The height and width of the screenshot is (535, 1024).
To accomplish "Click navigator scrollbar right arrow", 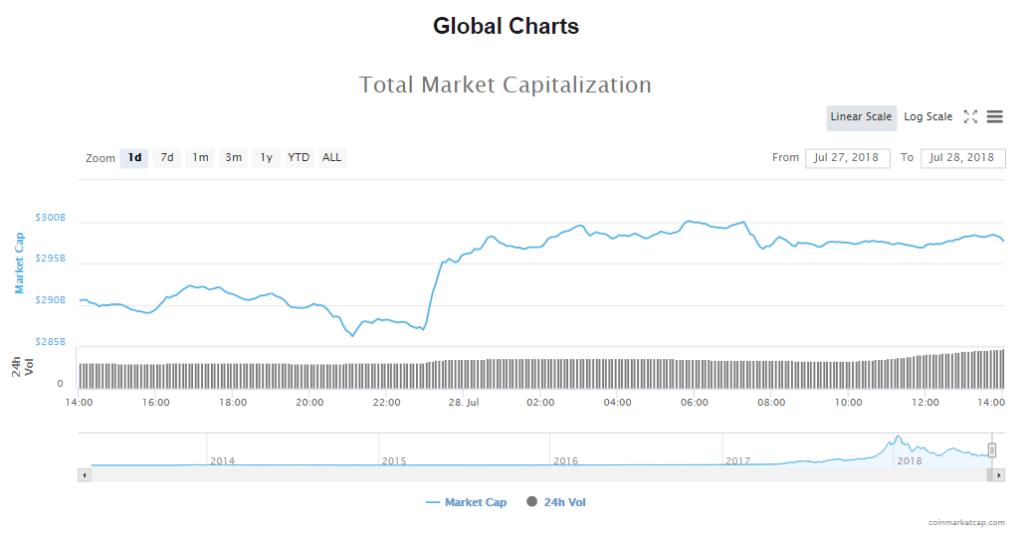I will click(x=998, y=475).
